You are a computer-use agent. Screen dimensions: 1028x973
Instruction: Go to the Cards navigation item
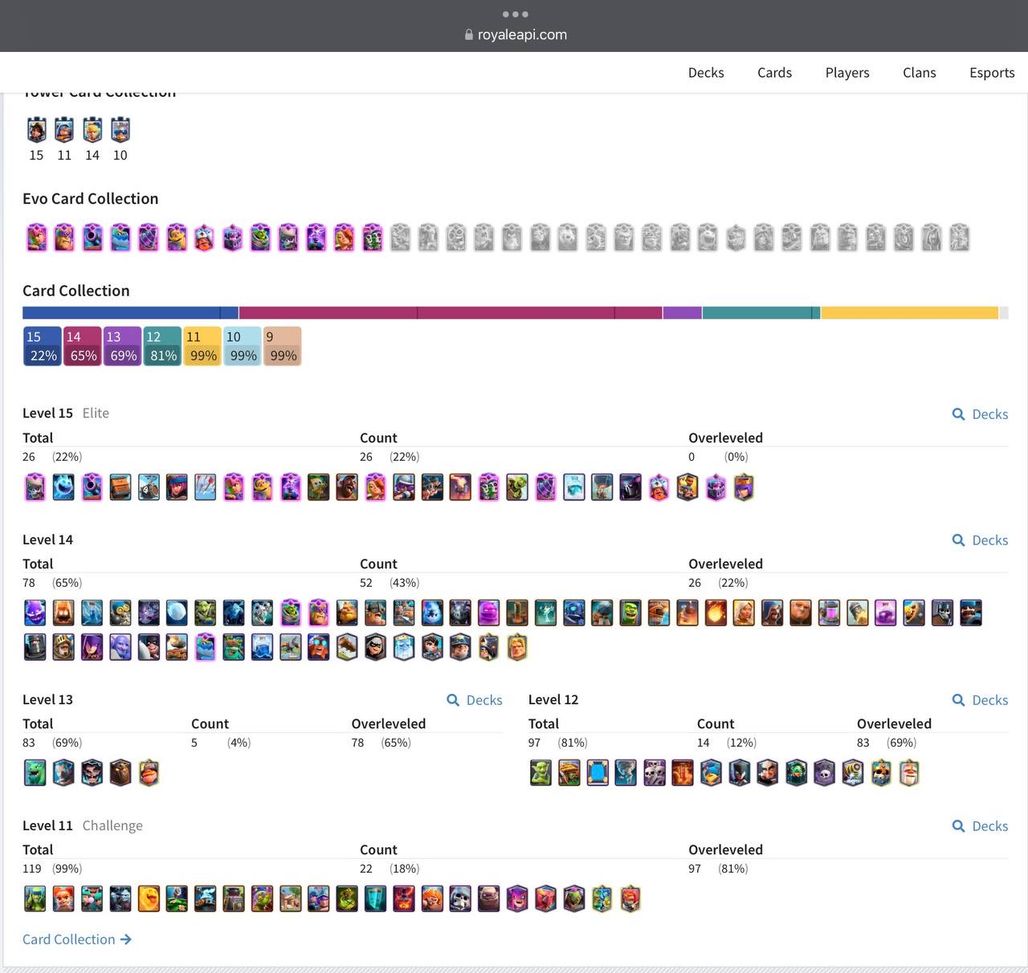[x=774, y=72]
